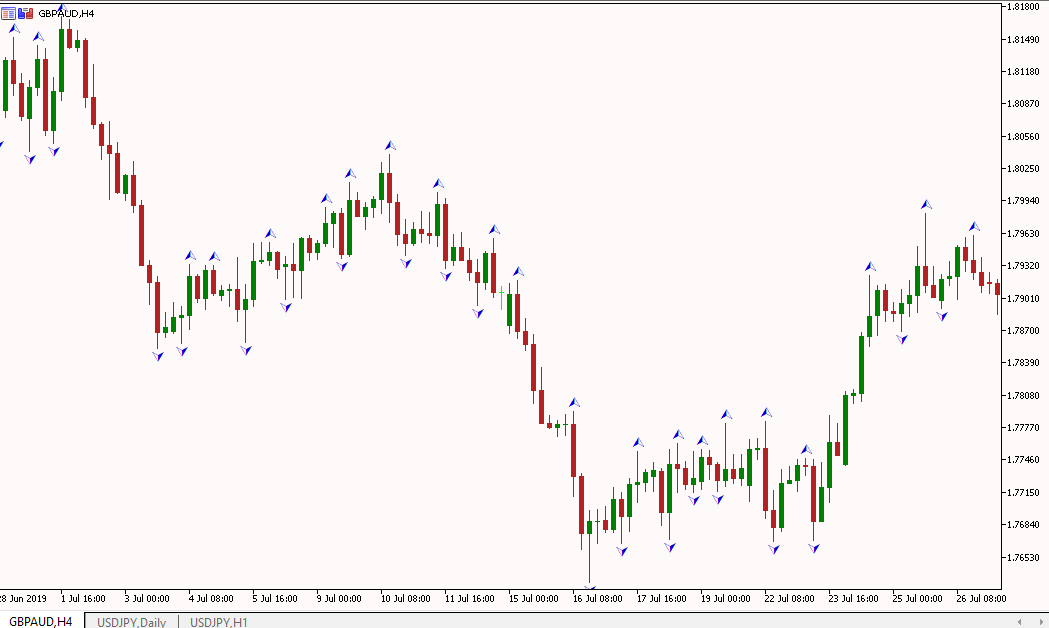This screenshot has height=628, width=1049.
Task: Click the blue-red one-click trading icon
Action: click(x=25, y=13)
